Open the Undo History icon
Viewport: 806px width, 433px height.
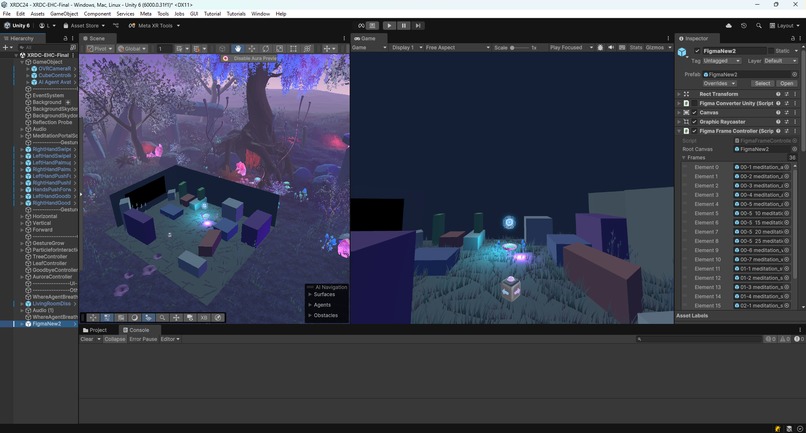pos(744,25)
